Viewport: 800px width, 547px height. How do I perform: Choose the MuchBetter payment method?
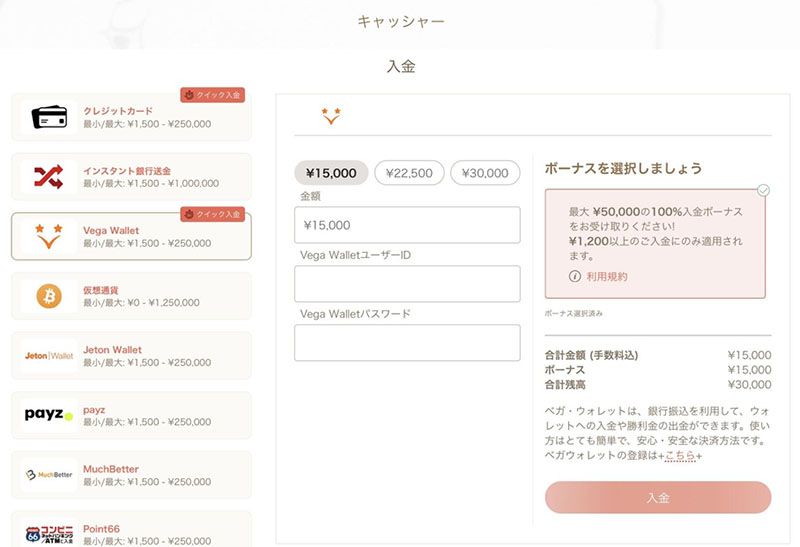tap(132, 475)
